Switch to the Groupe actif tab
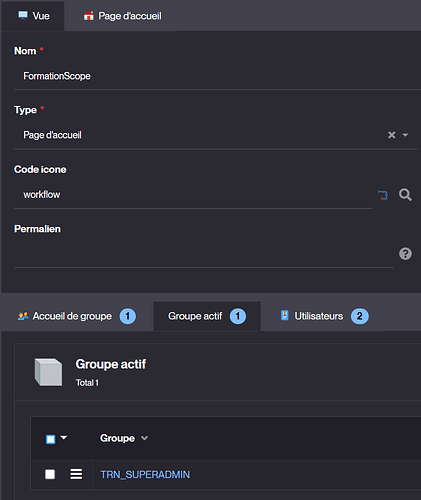Viewport: 421px width, 500px height. pyautogui.click(x=207, y=316)
